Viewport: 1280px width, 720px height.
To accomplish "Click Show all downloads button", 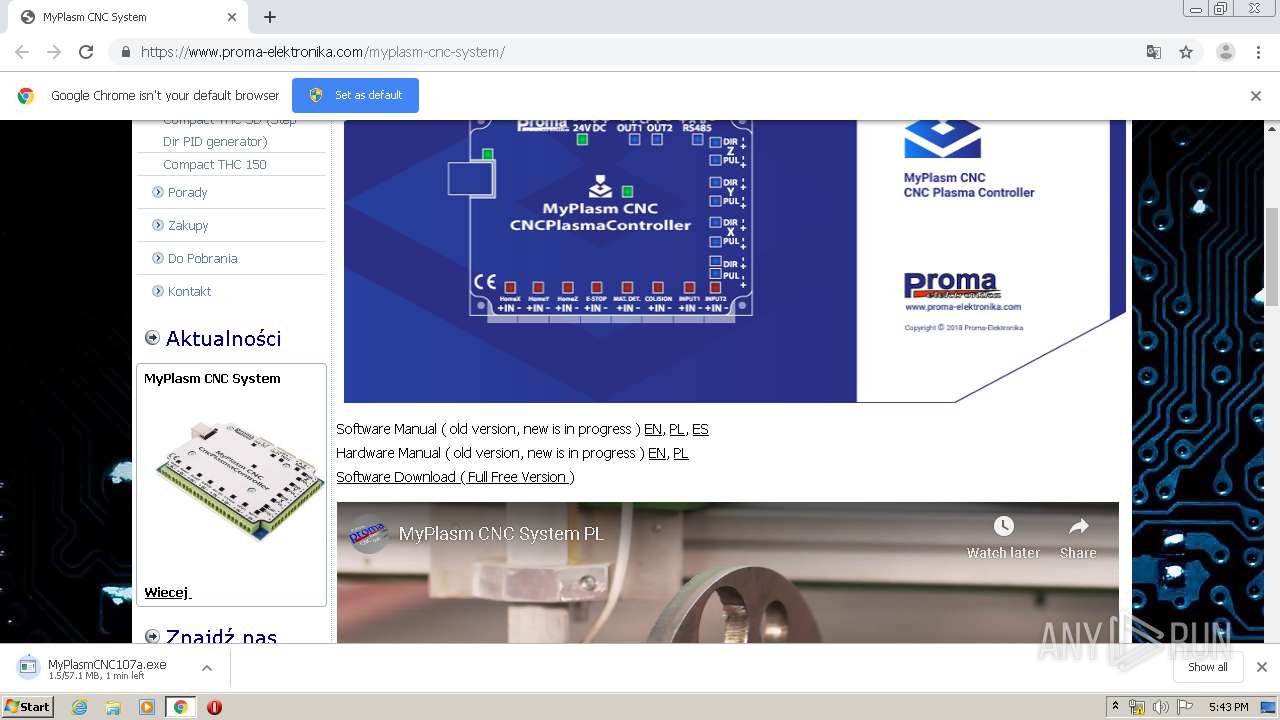I will pyautogui.click(x=1207, y=667).
